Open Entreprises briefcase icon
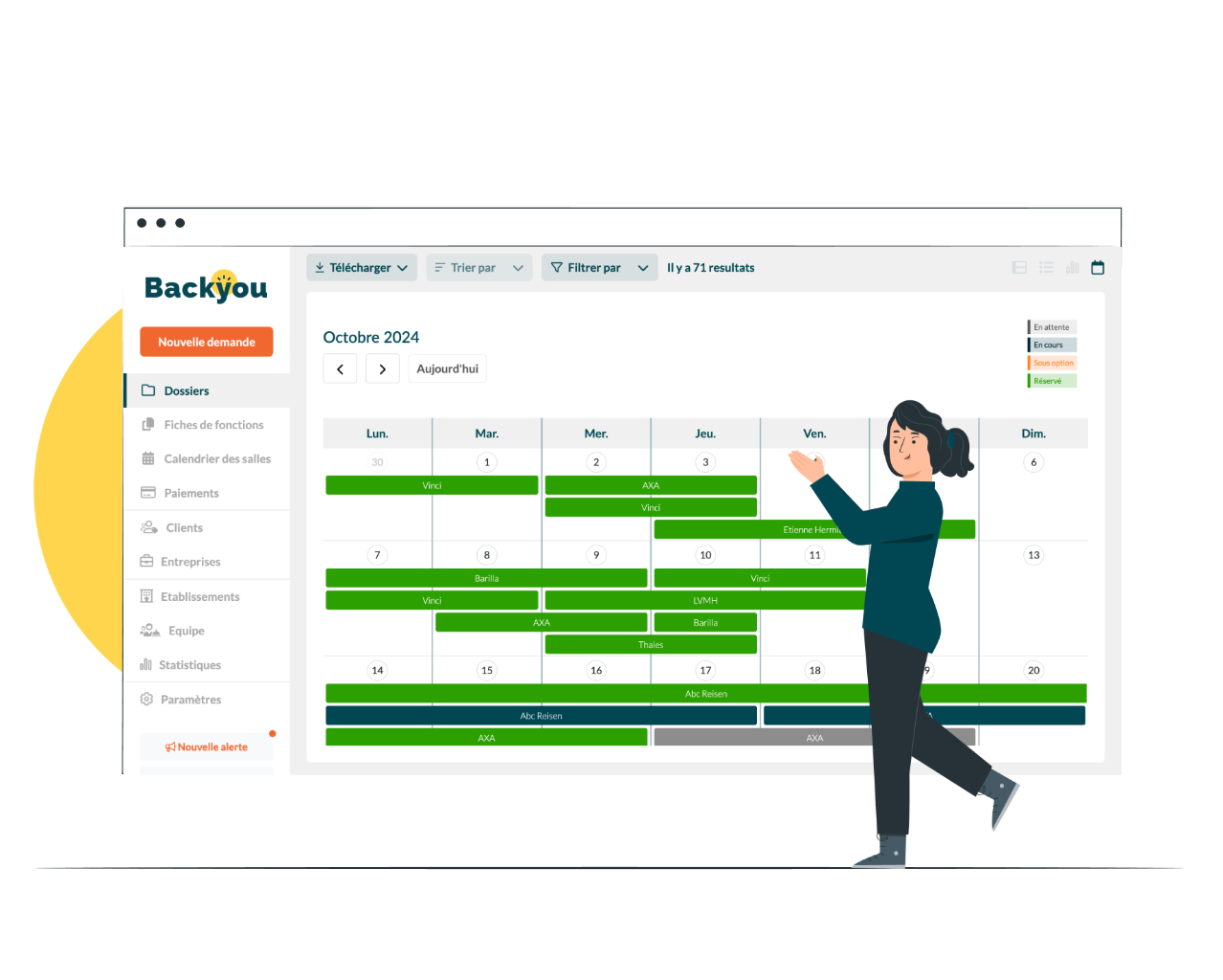 click(146, 562)
